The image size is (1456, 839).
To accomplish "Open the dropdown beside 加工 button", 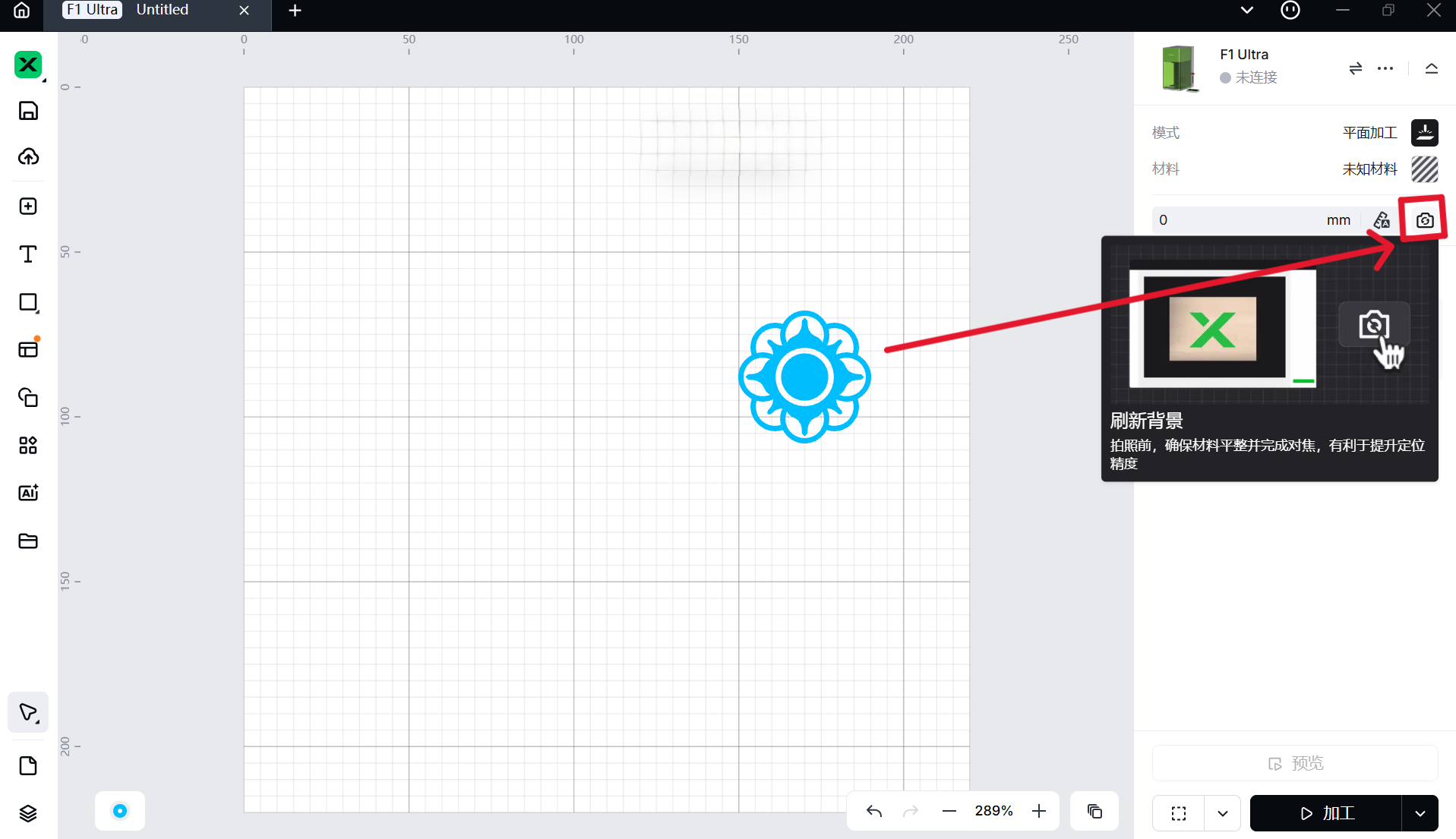I will pyautogui.click(x=1420, y=813).
